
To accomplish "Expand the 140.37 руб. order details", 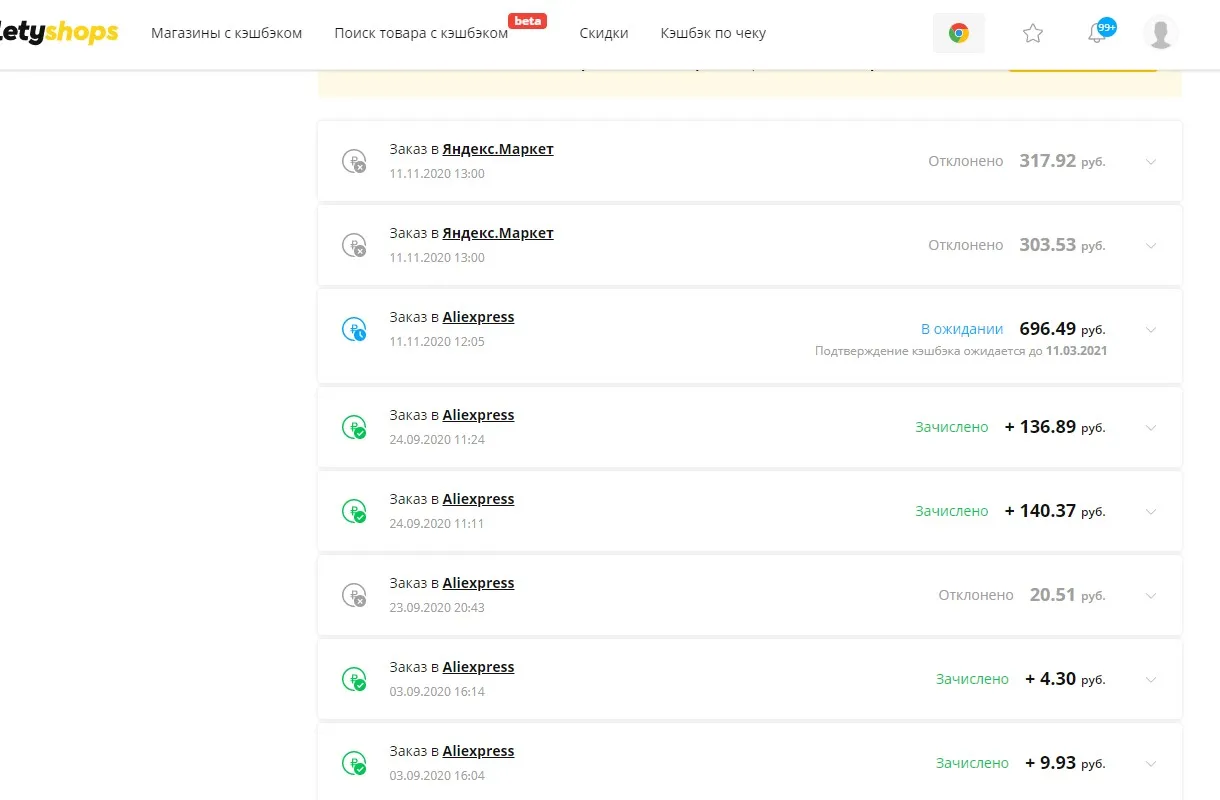I will (x=1150, y=512).
